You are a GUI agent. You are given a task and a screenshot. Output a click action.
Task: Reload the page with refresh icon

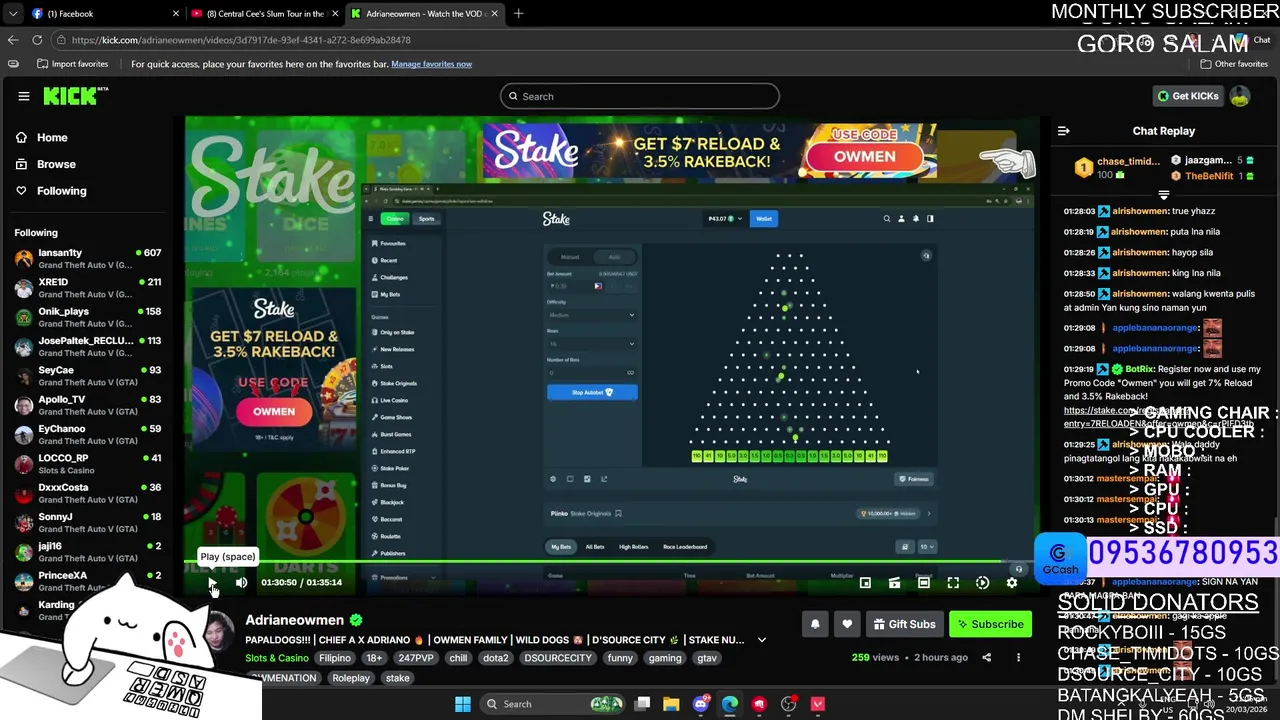(x=37, y=40)
